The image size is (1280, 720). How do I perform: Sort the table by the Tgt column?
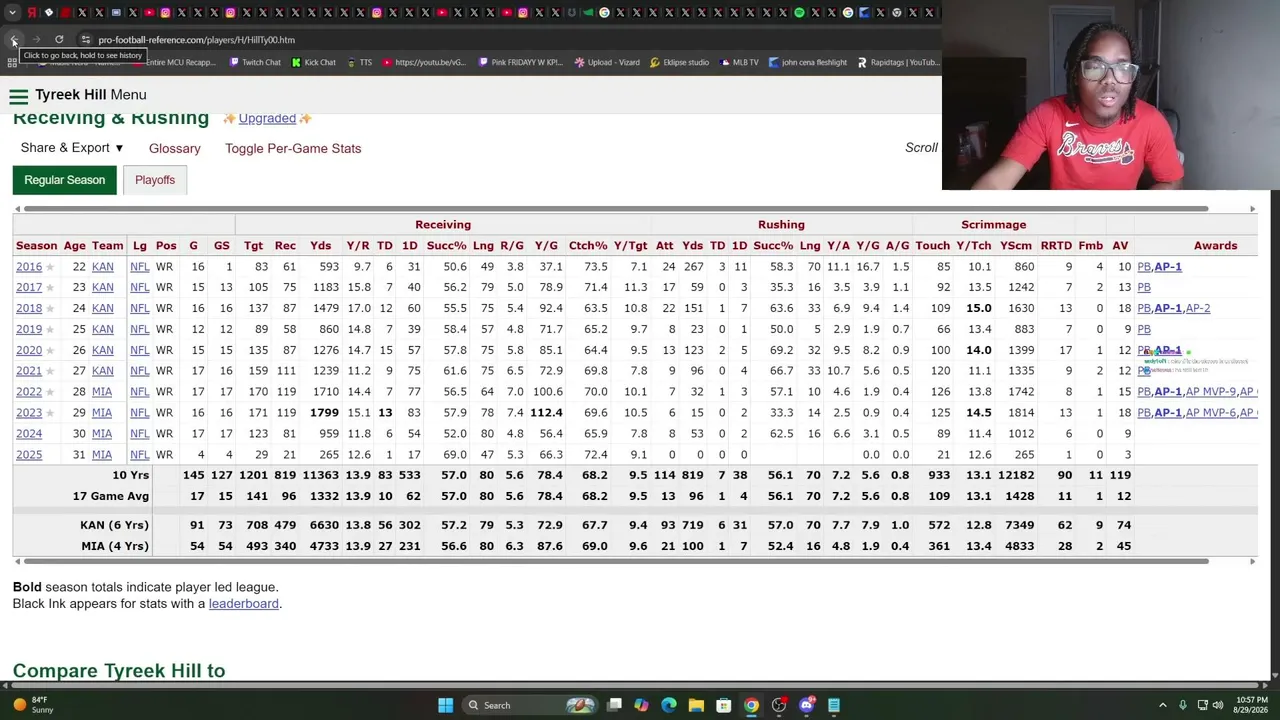pos(253,245)
